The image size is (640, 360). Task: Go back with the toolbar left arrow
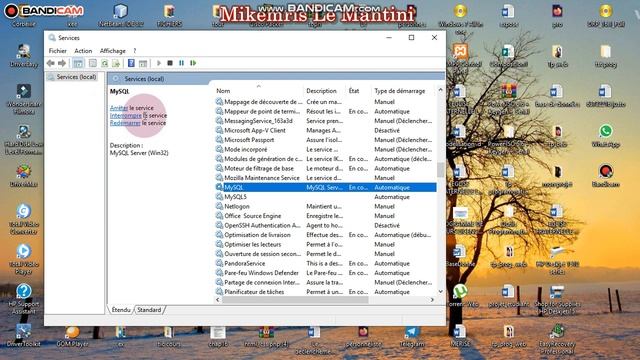(x=51, y=63)
